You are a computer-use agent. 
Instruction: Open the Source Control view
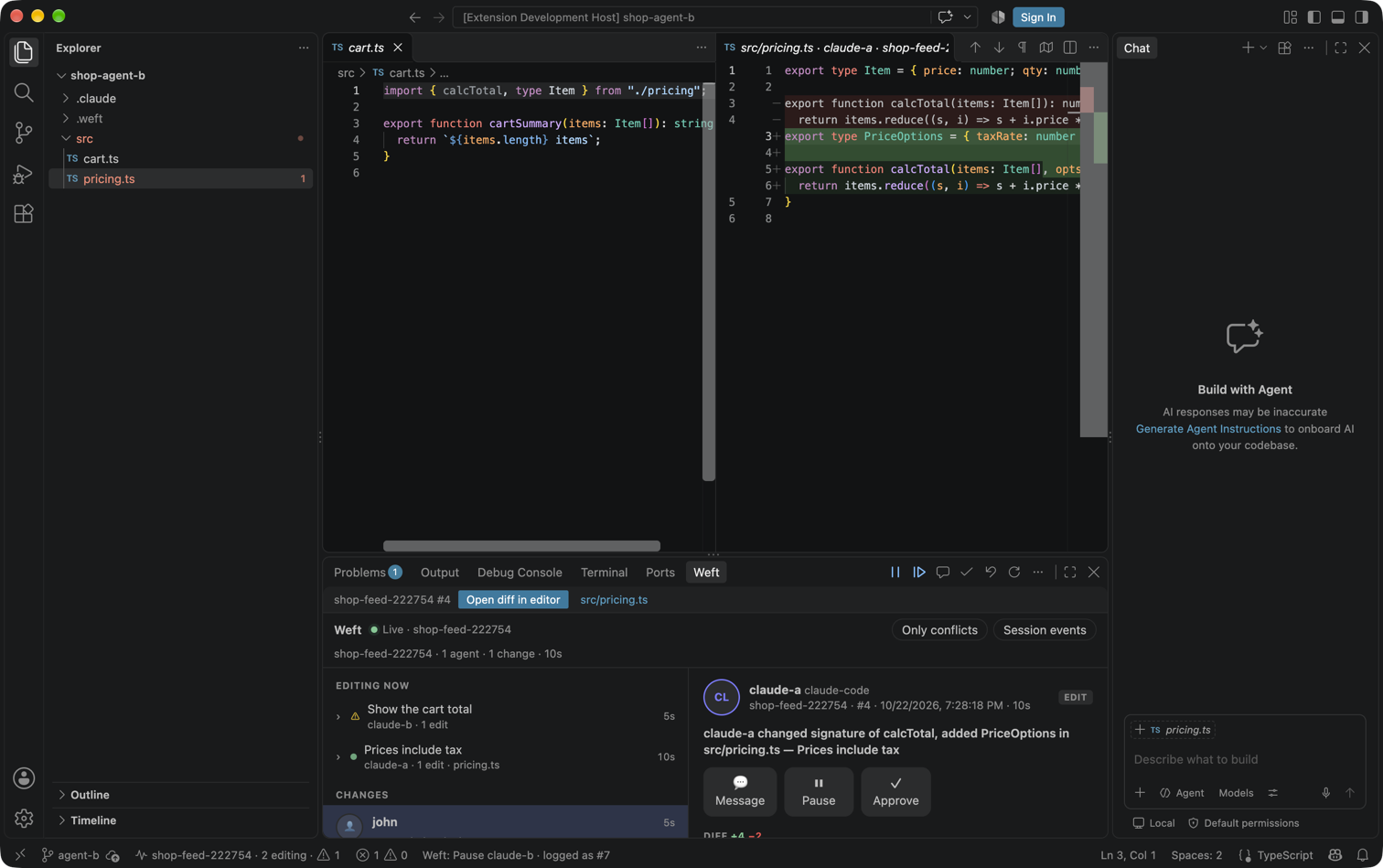pos(24,133)
